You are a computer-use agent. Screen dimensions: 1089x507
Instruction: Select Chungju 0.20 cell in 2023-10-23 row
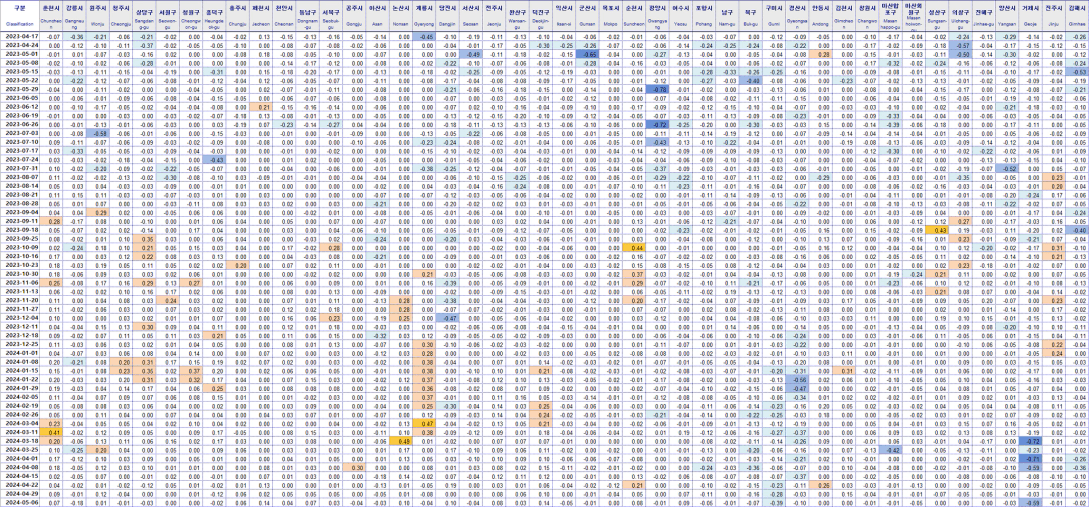click(x=240, y=265)
